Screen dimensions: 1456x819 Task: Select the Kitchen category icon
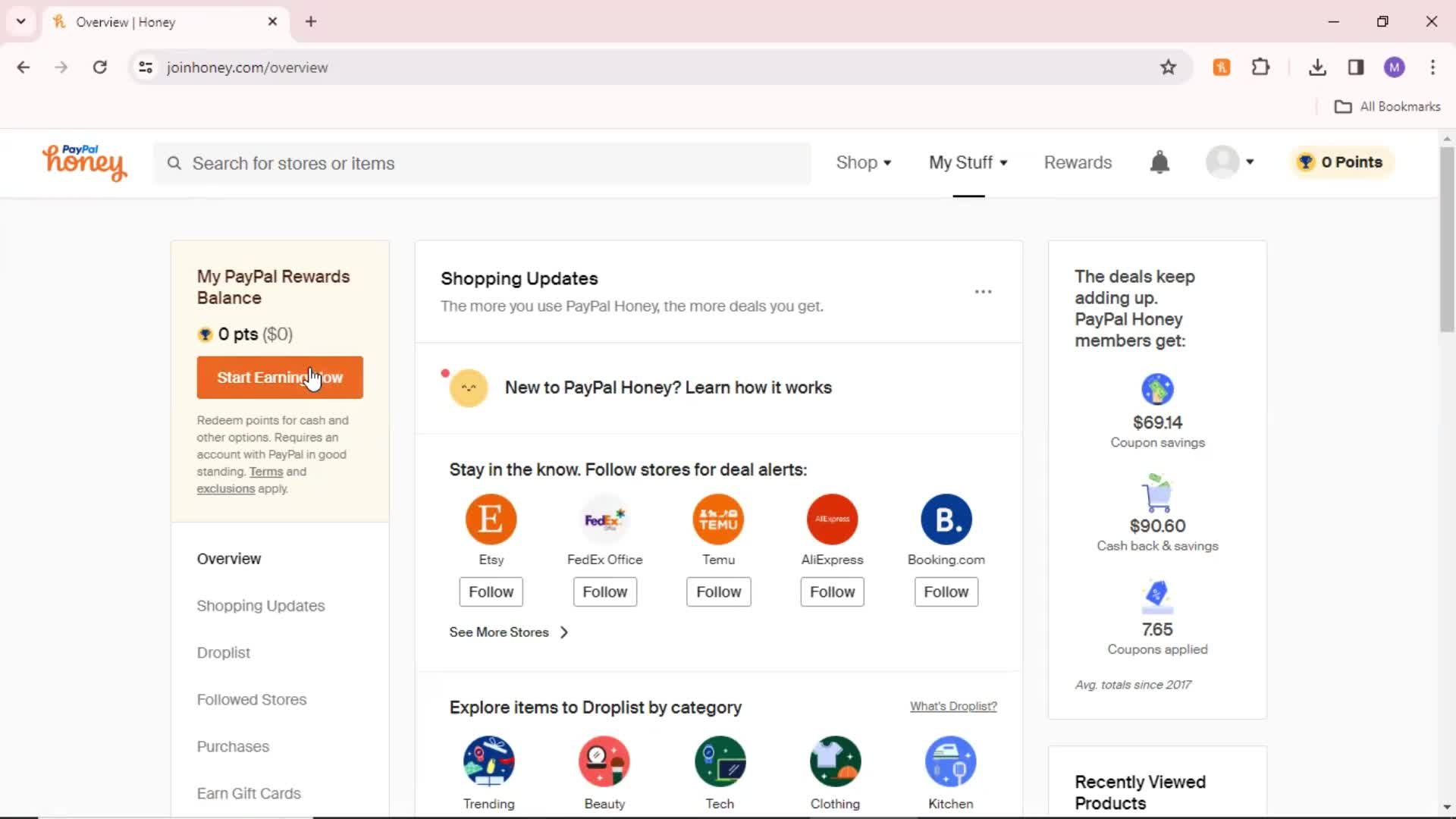[x=950, y=761]
